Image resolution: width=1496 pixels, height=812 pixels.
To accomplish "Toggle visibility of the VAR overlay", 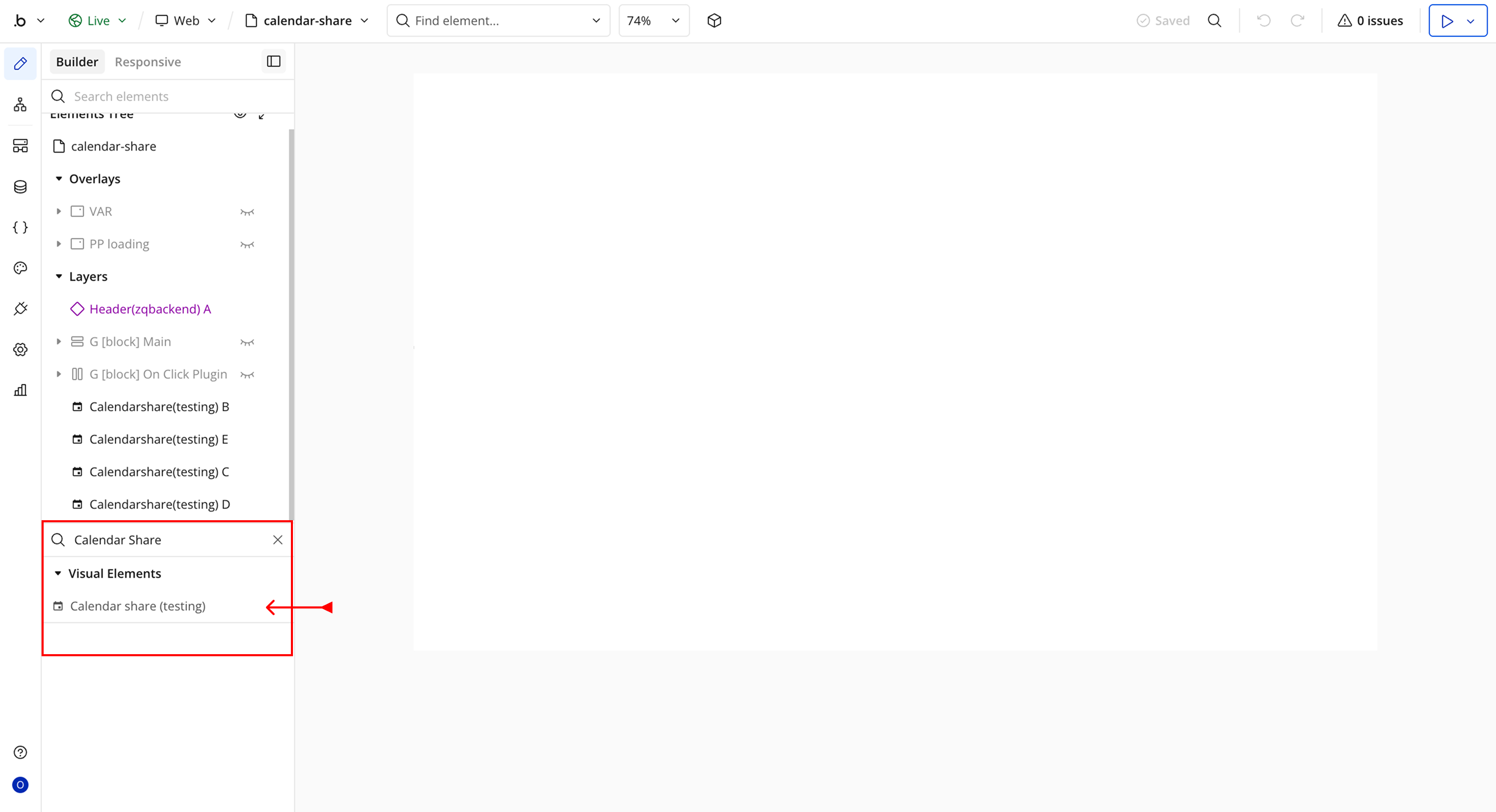I will [247, 212].
